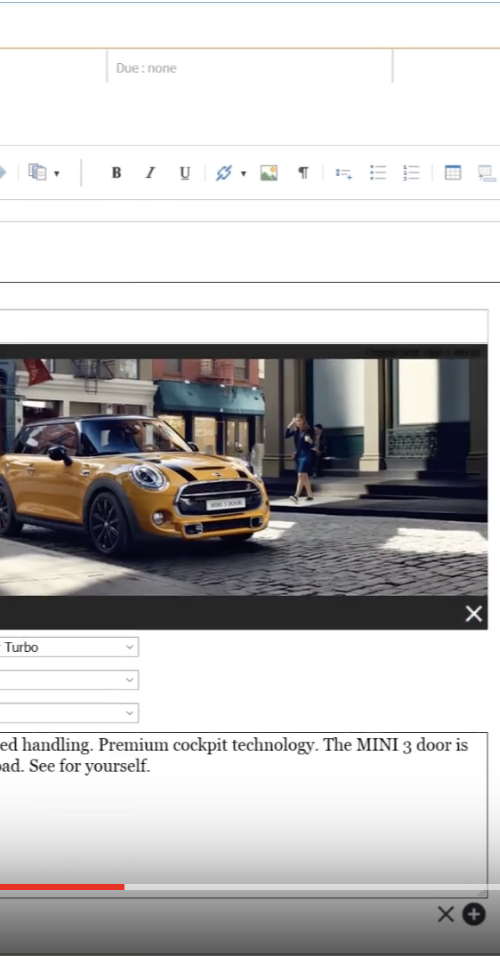
Task: Open the link options dropdown arrow
Action: coord(243,174)
